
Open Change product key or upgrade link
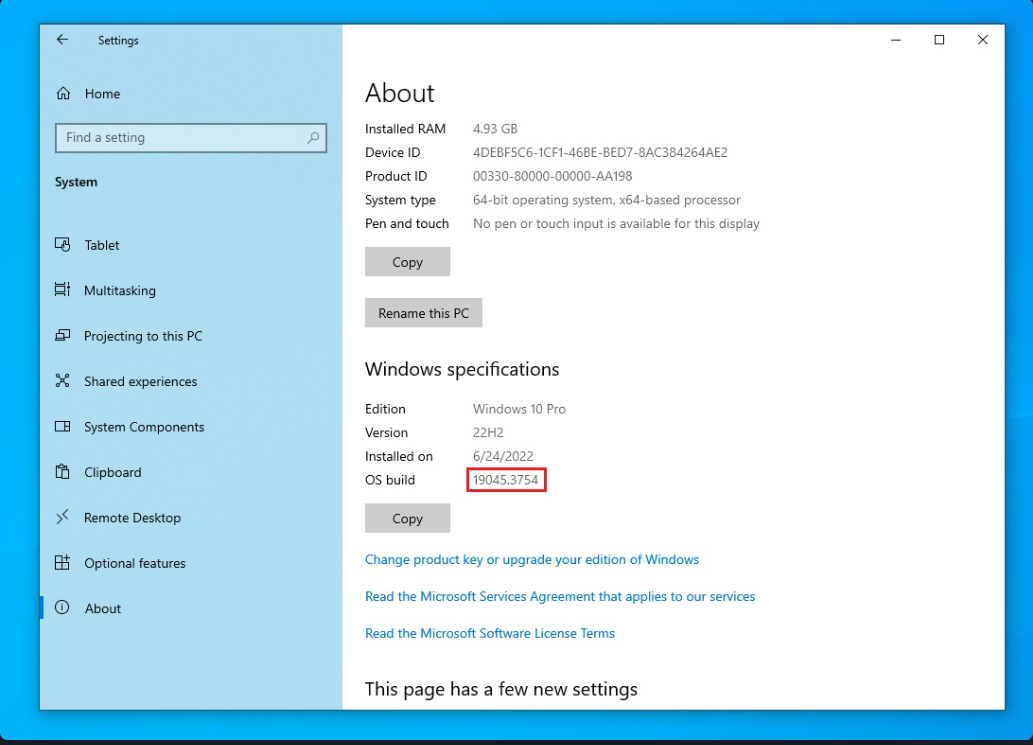click(532, 559)
